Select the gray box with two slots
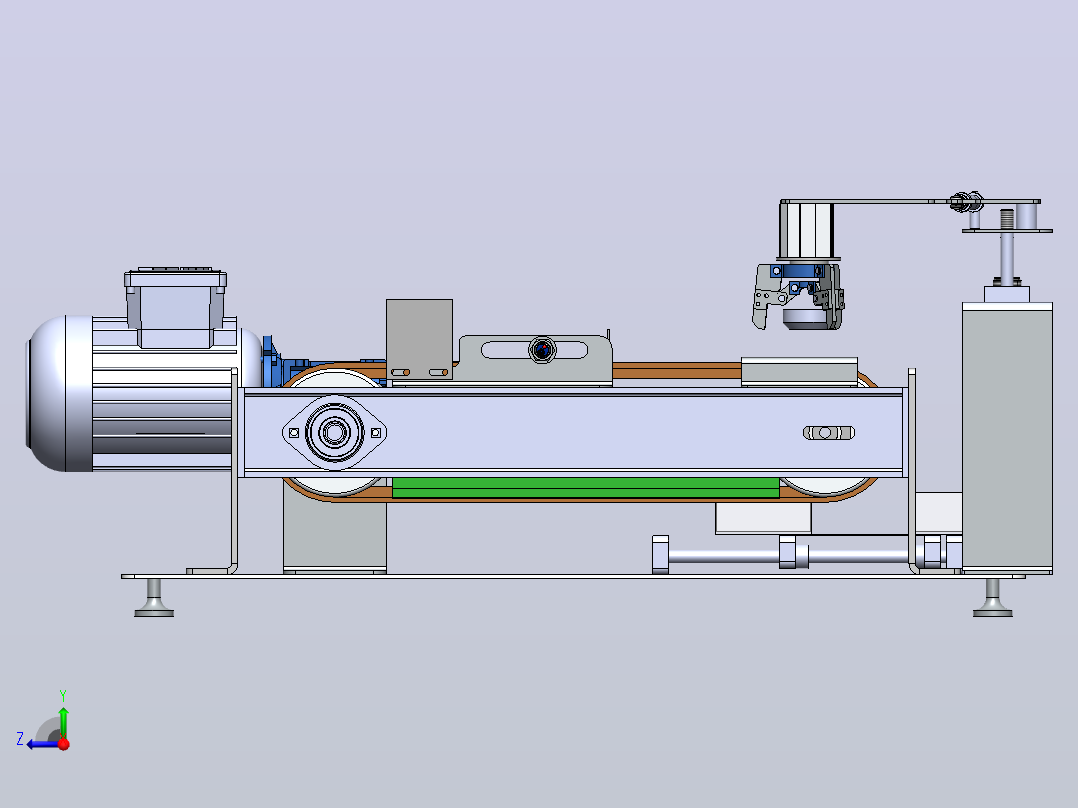The width and height of the screenshot is (1078, 808). pyautogui.click(x=419, y=339)
